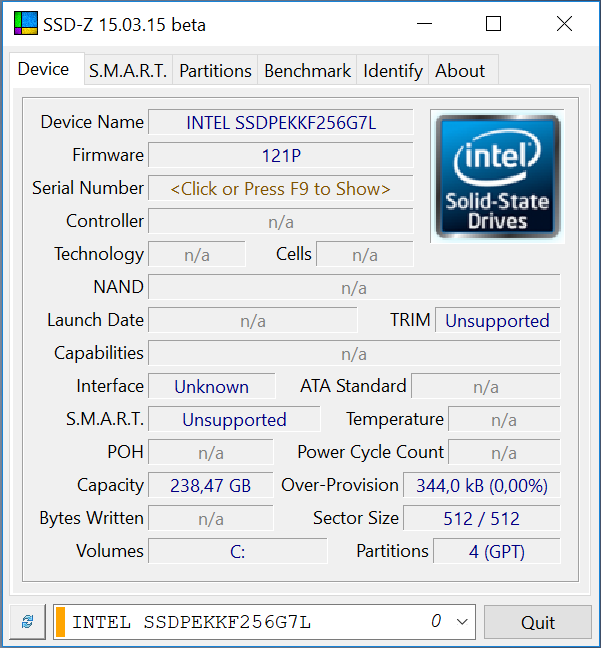Click the refresh devices icon button
Image resolution: width=601 pixels, height=648 pixels.
click(x=28, y=622)
